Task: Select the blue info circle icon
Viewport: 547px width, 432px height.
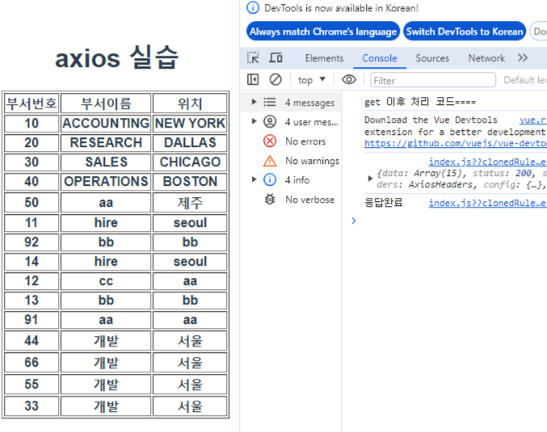Action: click(x=270, y=180)
